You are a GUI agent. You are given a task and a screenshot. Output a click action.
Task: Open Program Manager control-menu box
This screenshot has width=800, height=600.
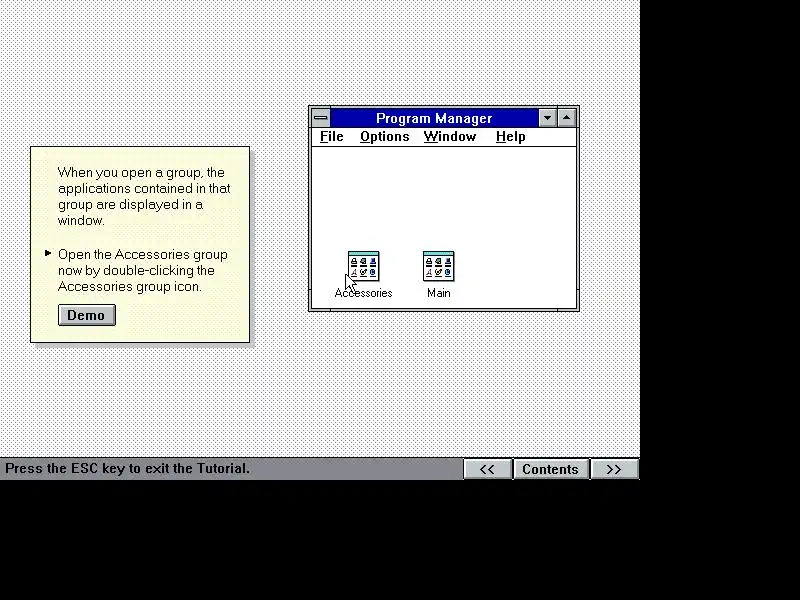(x=320, y=118)
